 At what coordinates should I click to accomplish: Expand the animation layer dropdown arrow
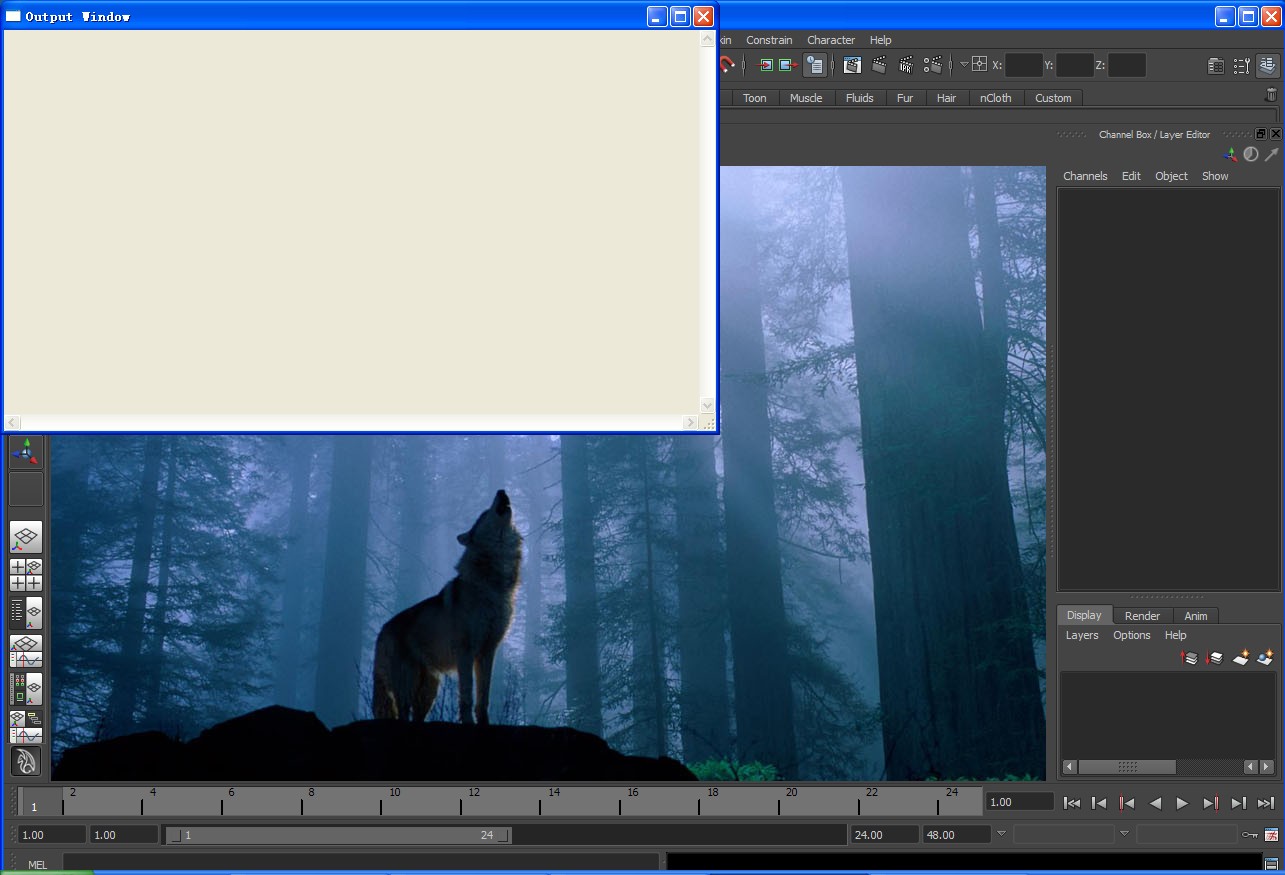(1001, 833)
